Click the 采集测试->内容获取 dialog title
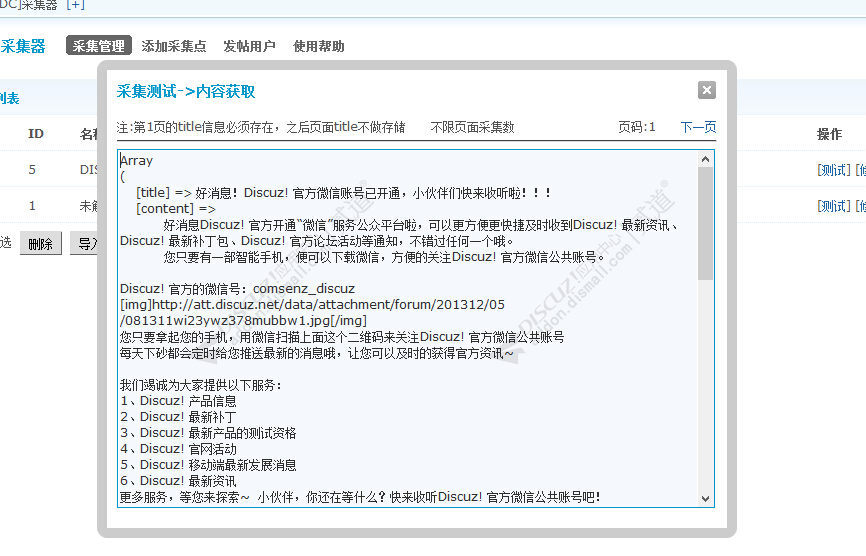The image size is (866, 556). (186, 92)
